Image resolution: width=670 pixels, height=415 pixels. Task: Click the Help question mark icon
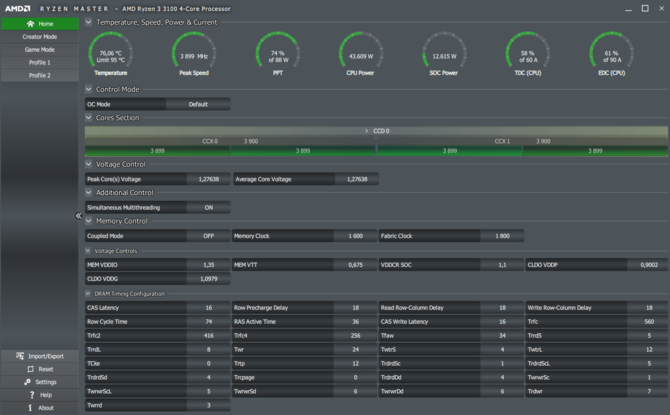click(x=30, y=395)
